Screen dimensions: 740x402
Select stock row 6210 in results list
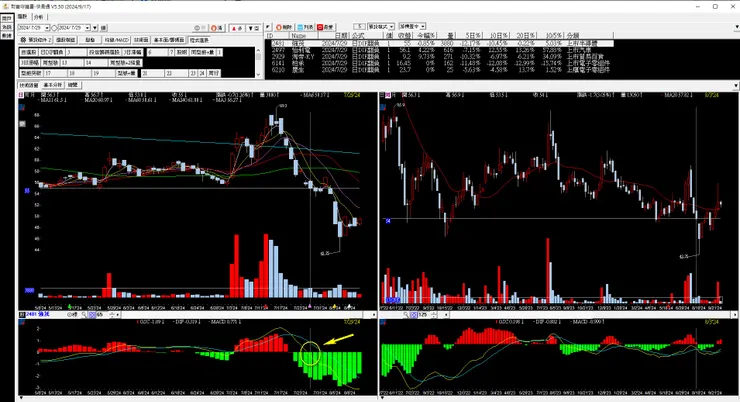442,69
